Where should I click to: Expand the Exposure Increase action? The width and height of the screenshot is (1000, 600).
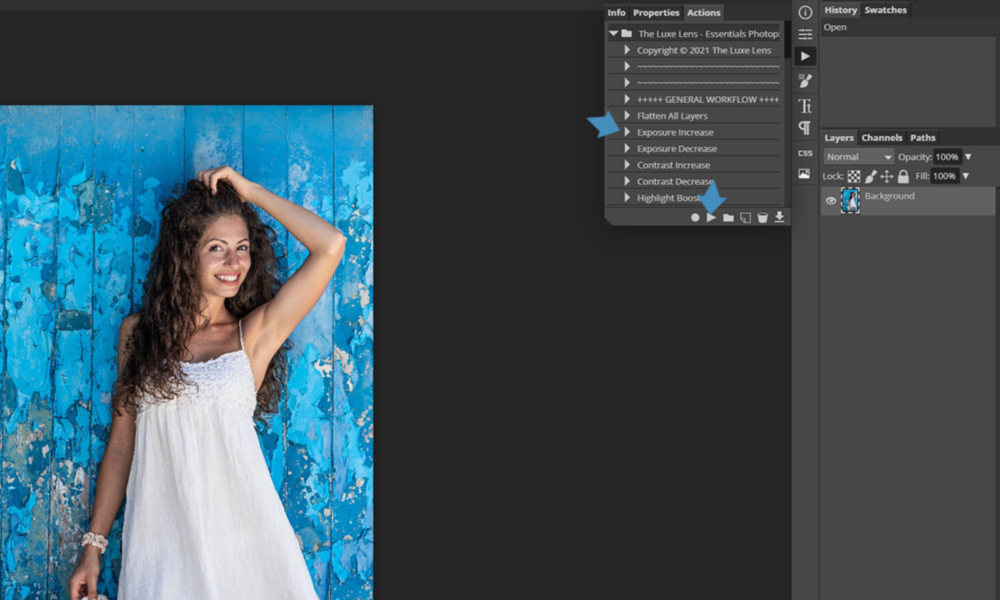(x=627, y=132)
